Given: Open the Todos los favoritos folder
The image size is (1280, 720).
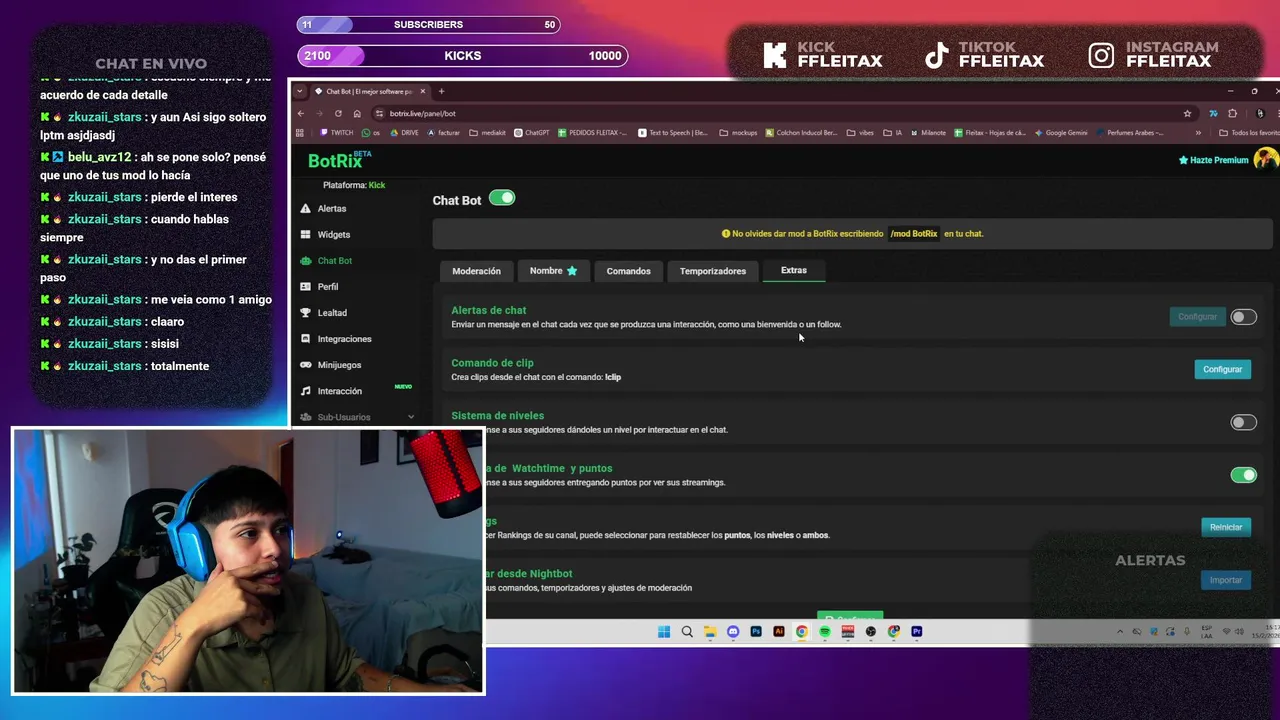Looking at the screenshot, I should 1248,132.
